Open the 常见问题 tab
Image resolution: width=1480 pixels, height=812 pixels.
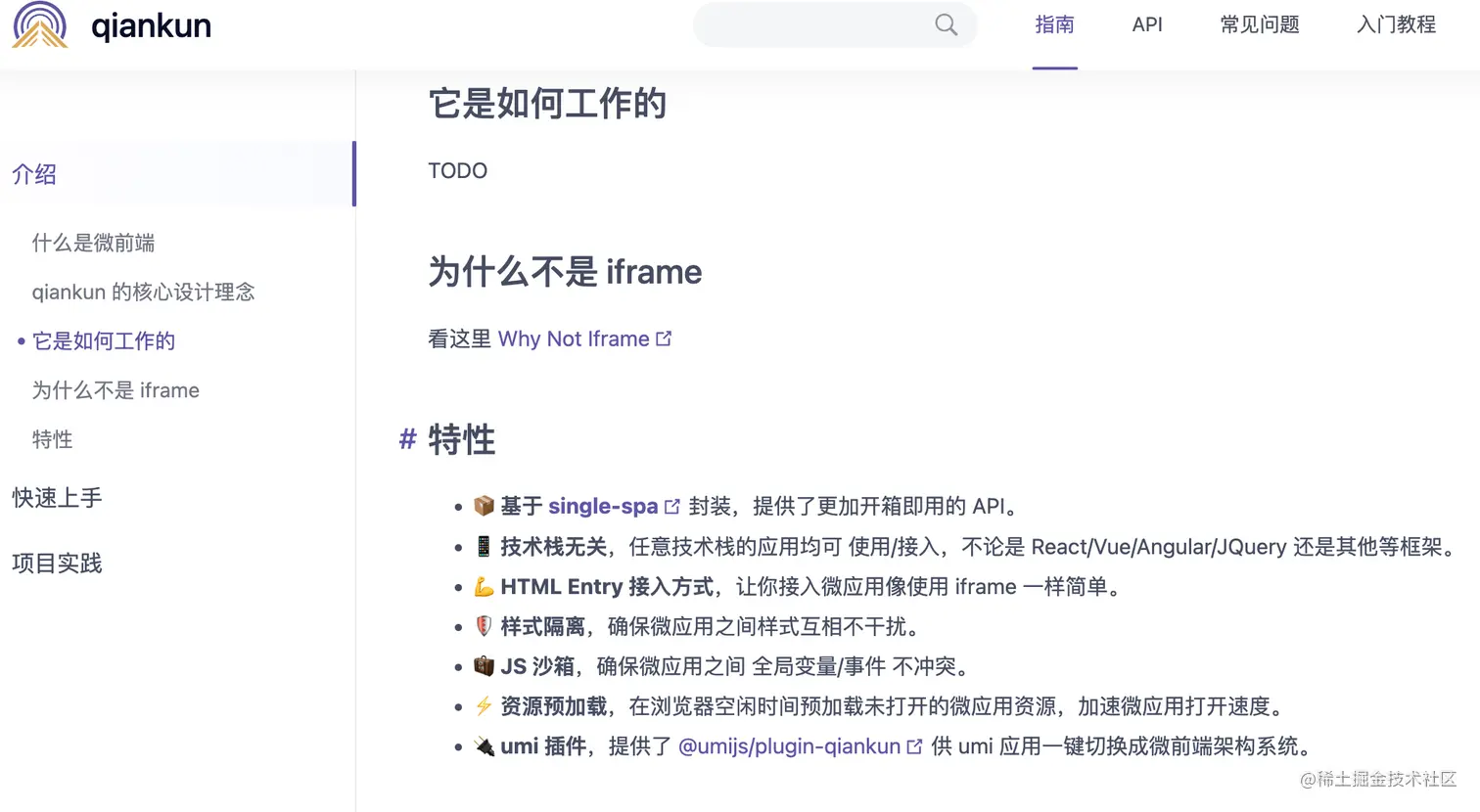[x=1260, y=24]
